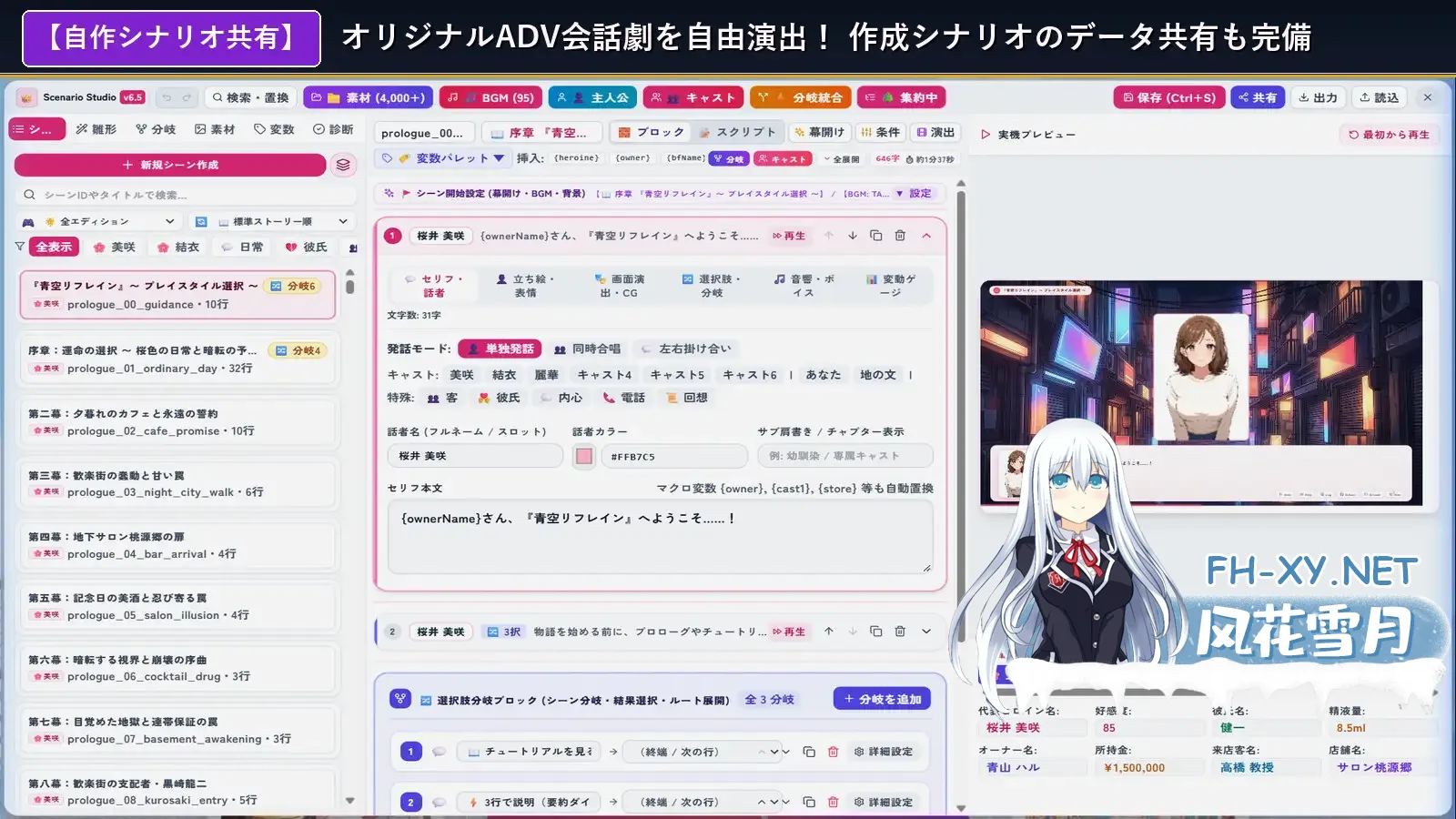Switch editor to スクリプト mode

pos(737,133)
